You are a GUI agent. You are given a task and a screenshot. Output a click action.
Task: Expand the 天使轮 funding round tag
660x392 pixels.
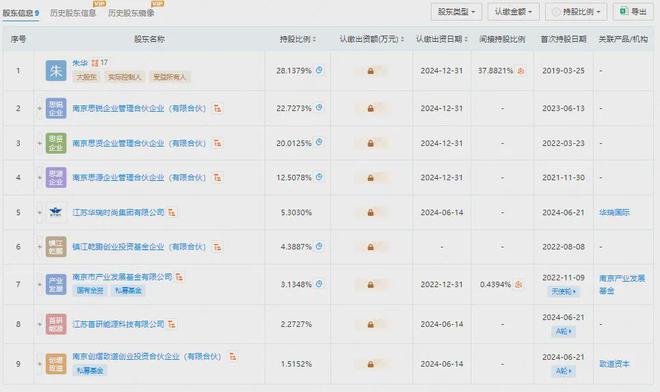563,291
